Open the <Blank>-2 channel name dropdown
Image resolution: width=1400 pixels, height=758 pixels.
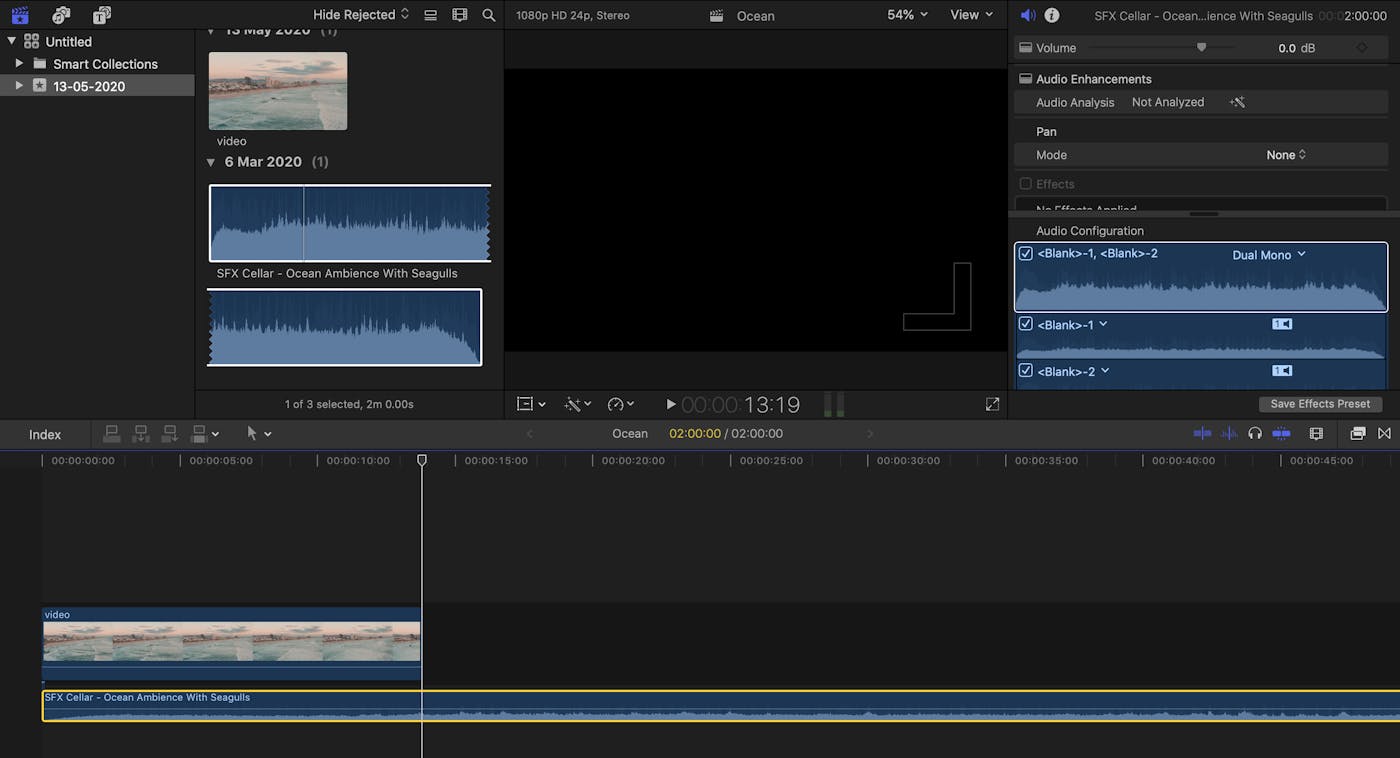(x=1072, y=371)
